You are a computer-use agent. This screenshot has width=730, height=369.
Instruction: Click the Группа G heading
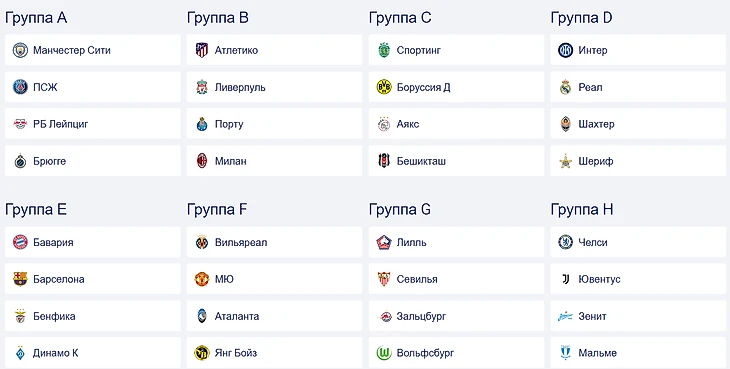point(400,210)
